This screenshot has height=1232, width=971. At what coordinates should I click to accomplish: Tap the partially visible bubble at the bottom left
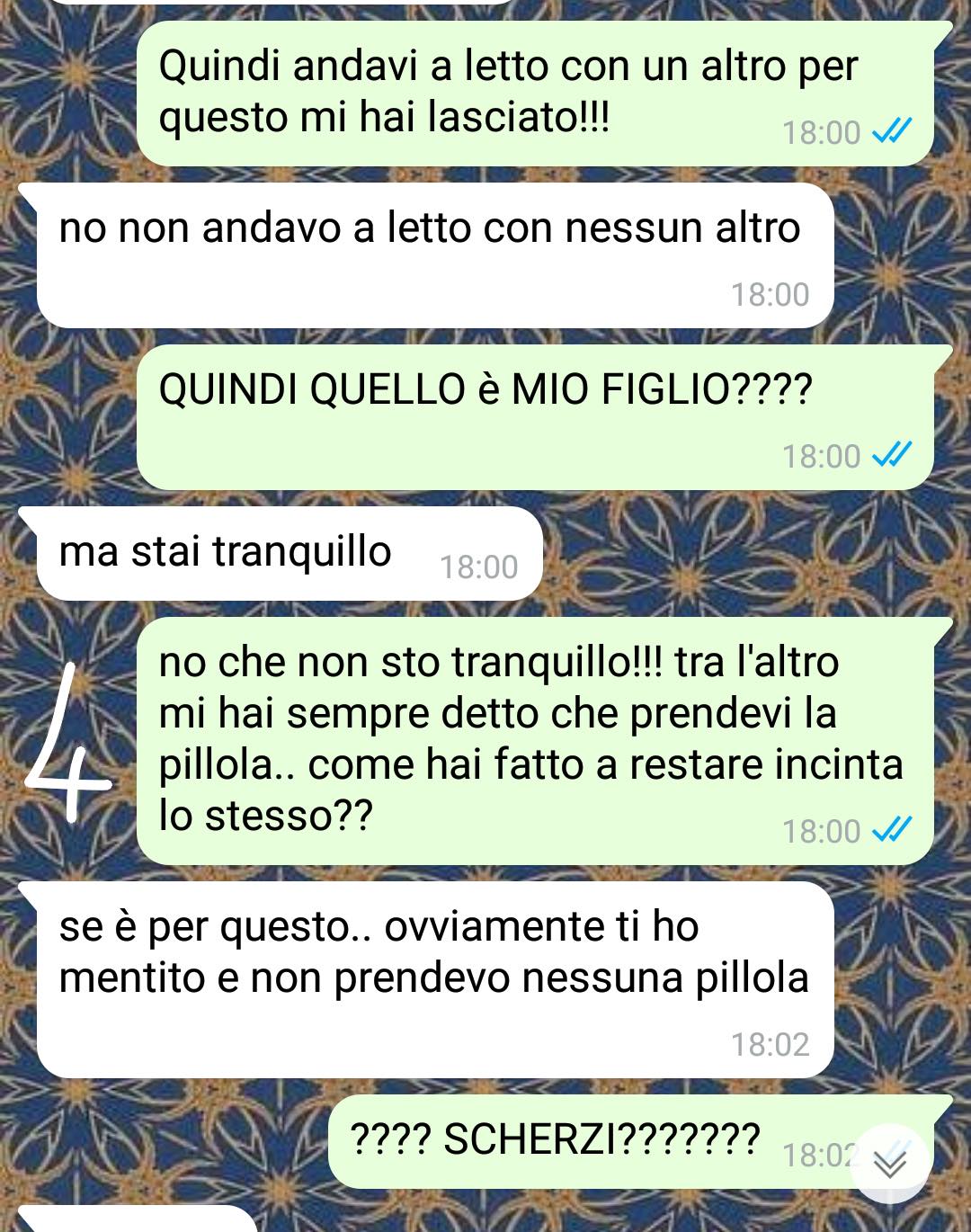135,1219
